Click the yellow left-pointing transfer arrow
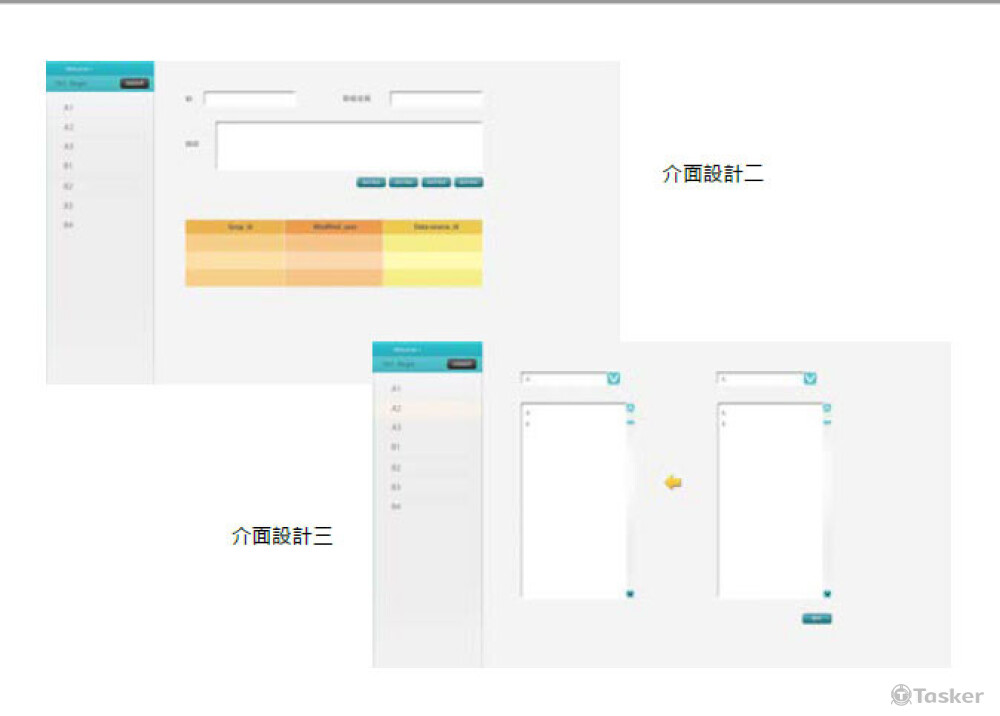 (673, 483)
